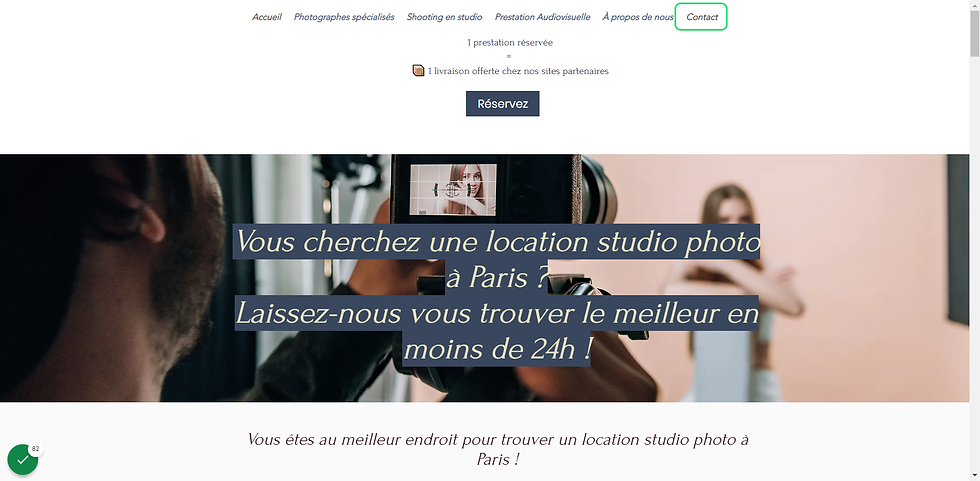Image resolution: width=980 pixels, height=481 pixels.
Task: Click the hero heading about location studio photo
Action: (497, 295)
